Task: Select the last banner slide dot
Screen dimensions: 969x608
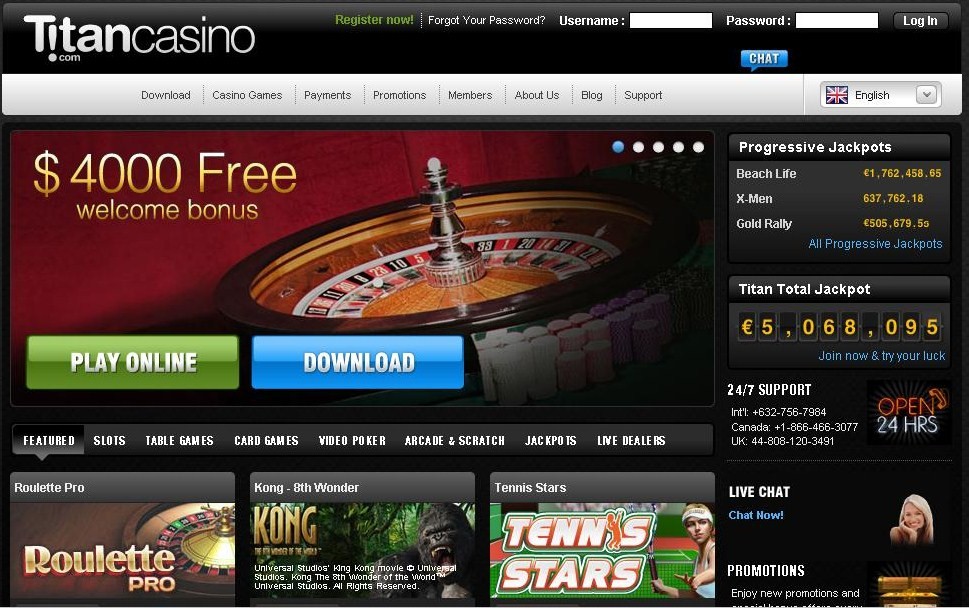Action: (698, 147)
